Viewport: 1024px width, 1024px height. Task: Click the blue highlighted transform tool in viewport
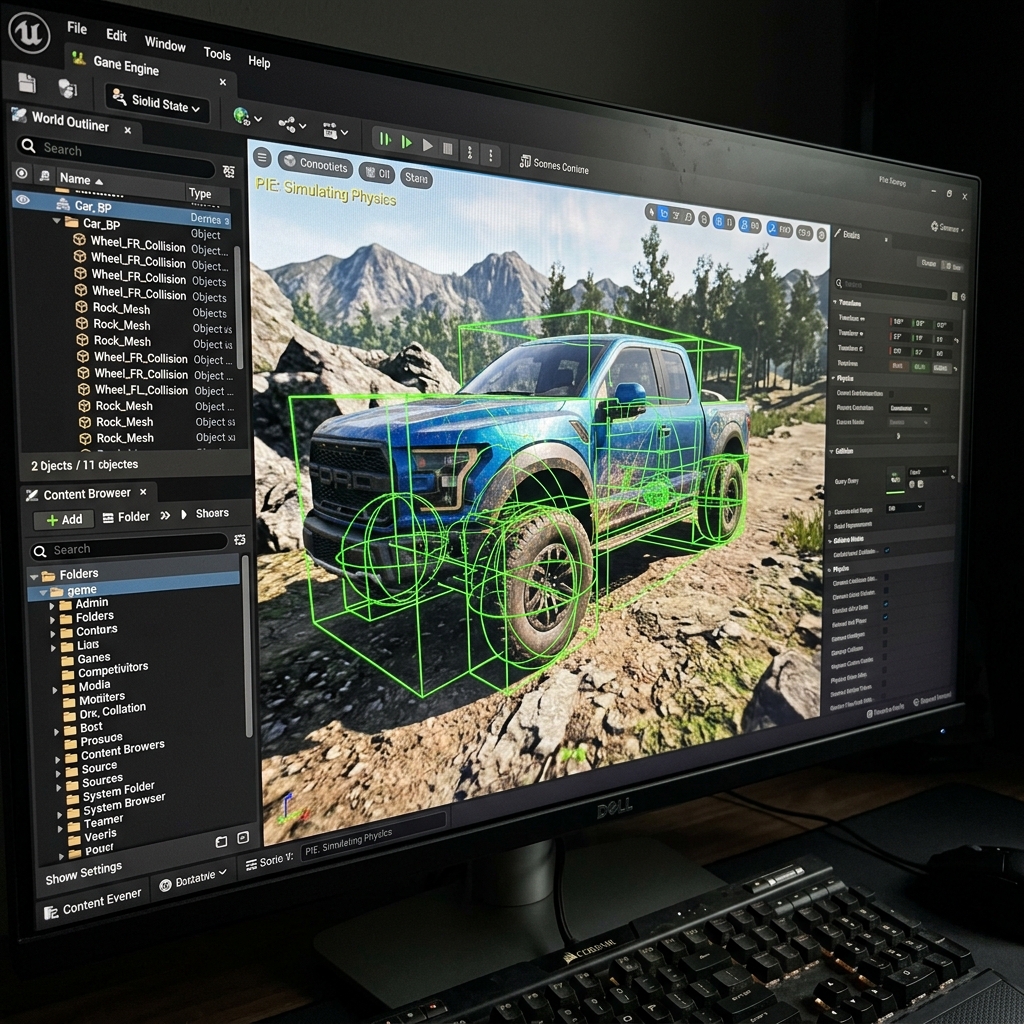[x=664, y=214]
